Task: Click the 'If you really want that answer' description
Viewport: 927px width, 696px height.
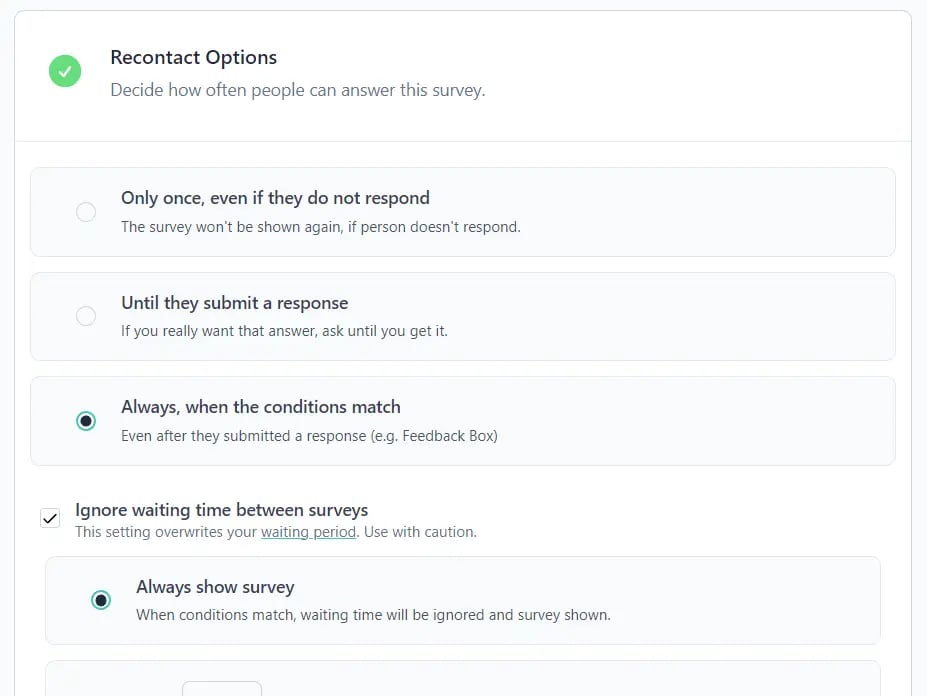Action: (x=284, y=331)
